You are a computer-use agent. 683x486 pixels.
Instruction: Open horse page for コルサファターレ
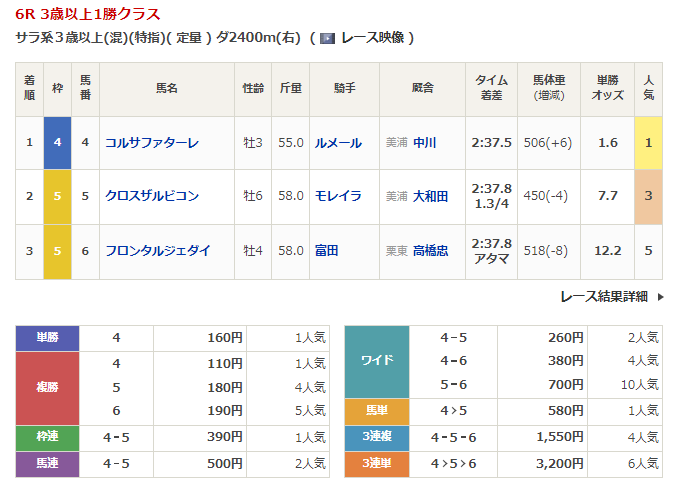tap(152, 143)
